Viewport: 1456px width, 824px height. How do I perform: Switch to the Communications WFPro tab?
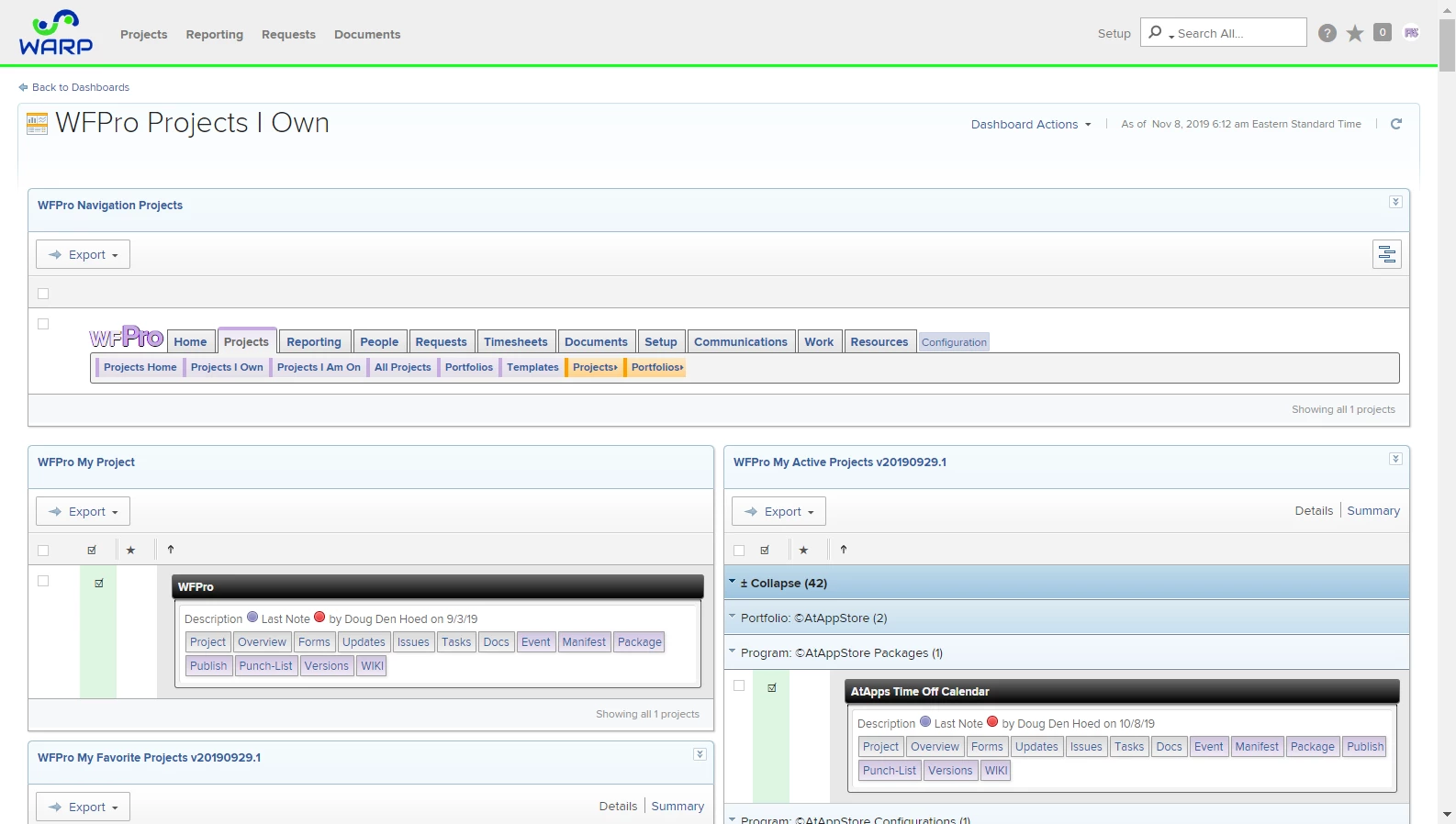pos(741,341)
